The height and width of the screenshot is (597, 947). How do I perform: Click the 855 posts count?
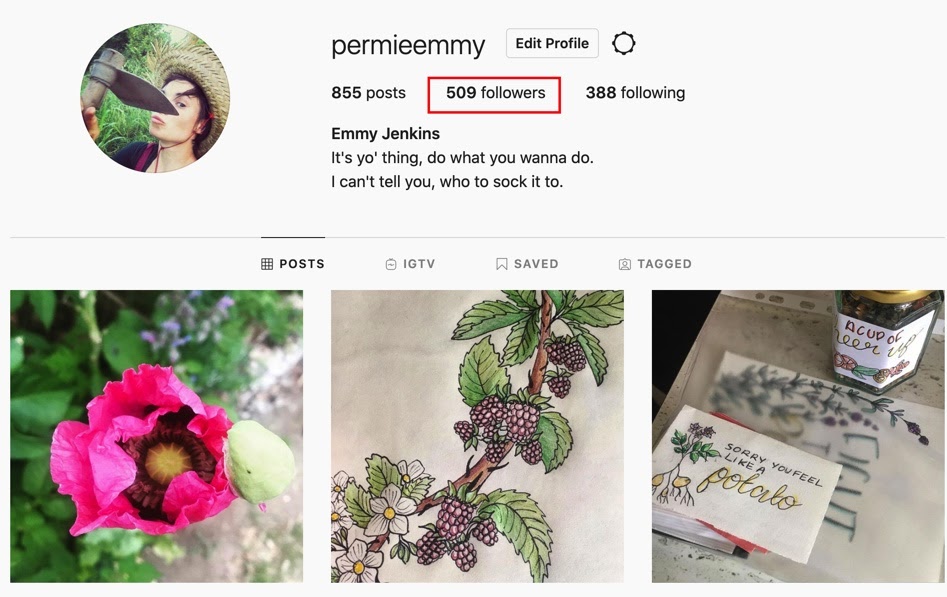[x=368, y=93]
